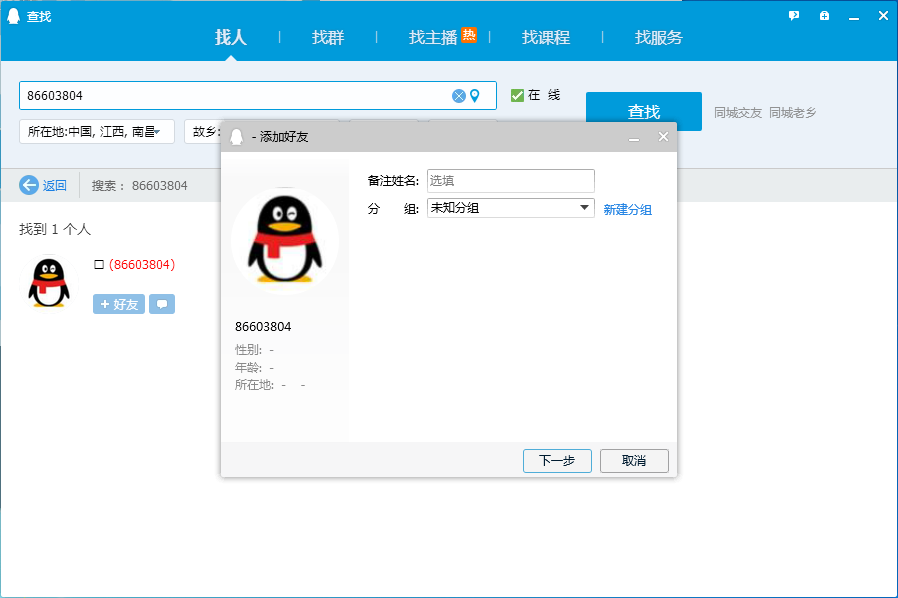Switch to the 找人 tab
898x598 pixels.
(x=231, y=37)
